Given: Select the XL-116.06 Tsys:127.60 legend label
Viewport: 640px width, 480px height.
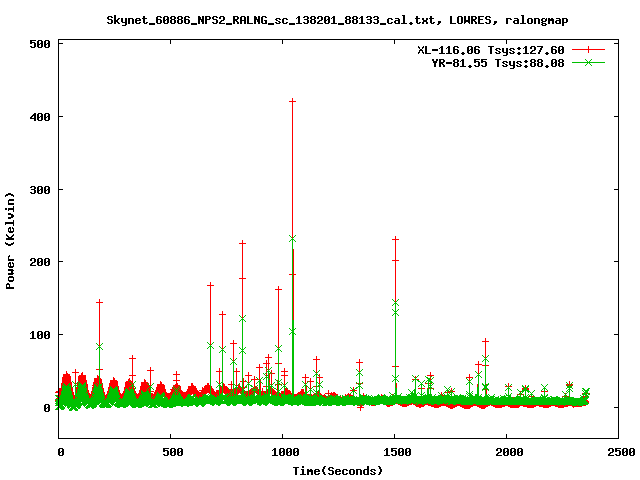Looking at the screenshot, I should pyautogui.click(x=491, y=50).
